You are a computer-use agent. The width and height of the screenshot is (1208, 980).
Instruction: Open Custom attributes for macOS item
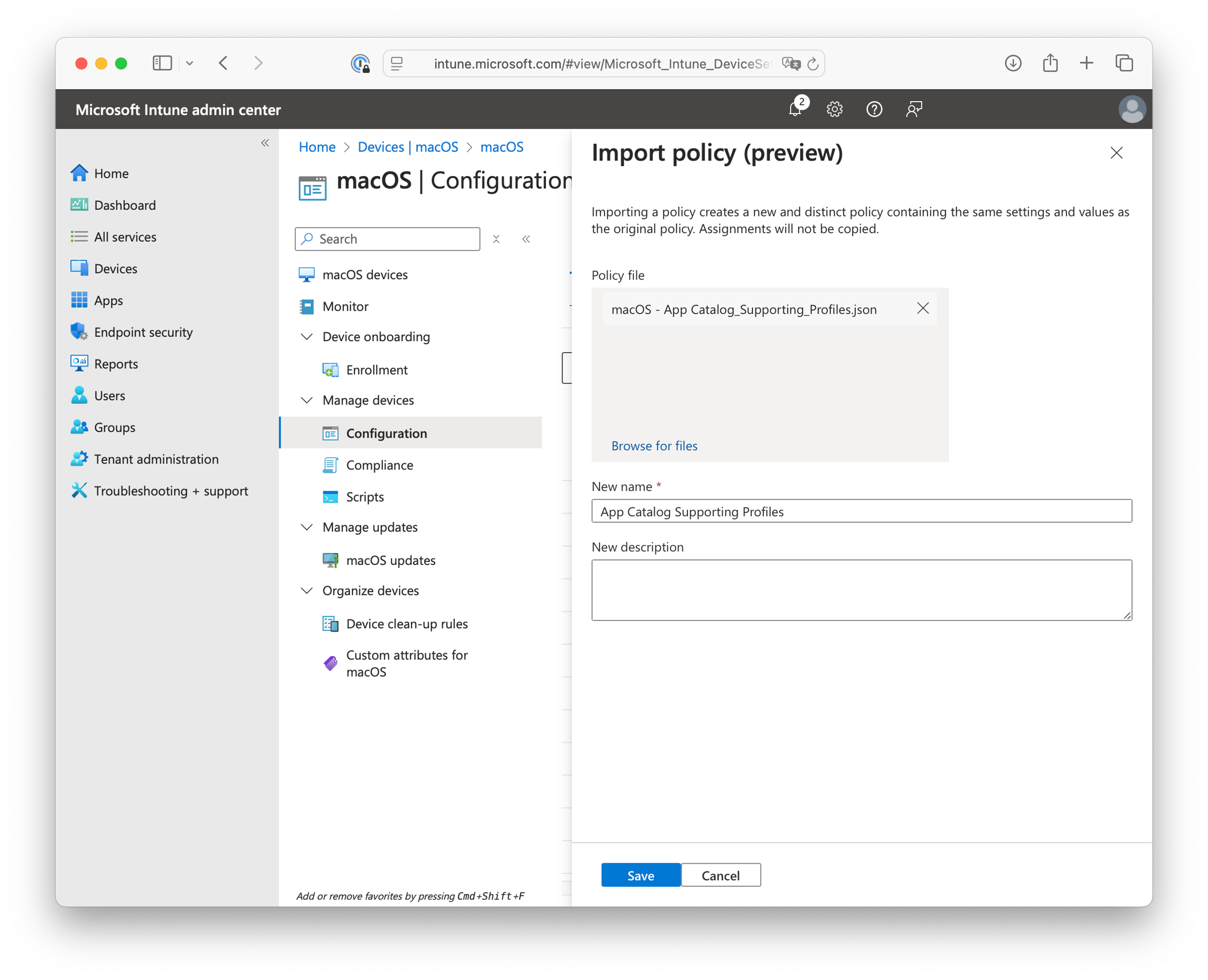pos(407,663)
